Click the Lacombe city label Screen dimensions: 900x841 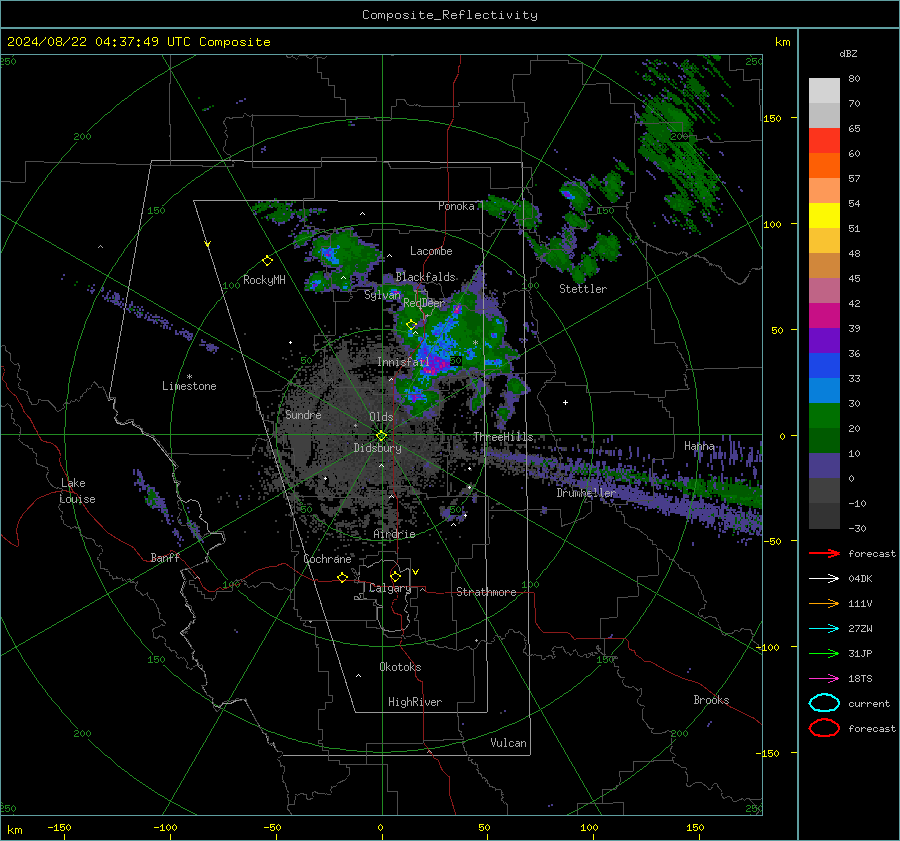pos(431,251)
